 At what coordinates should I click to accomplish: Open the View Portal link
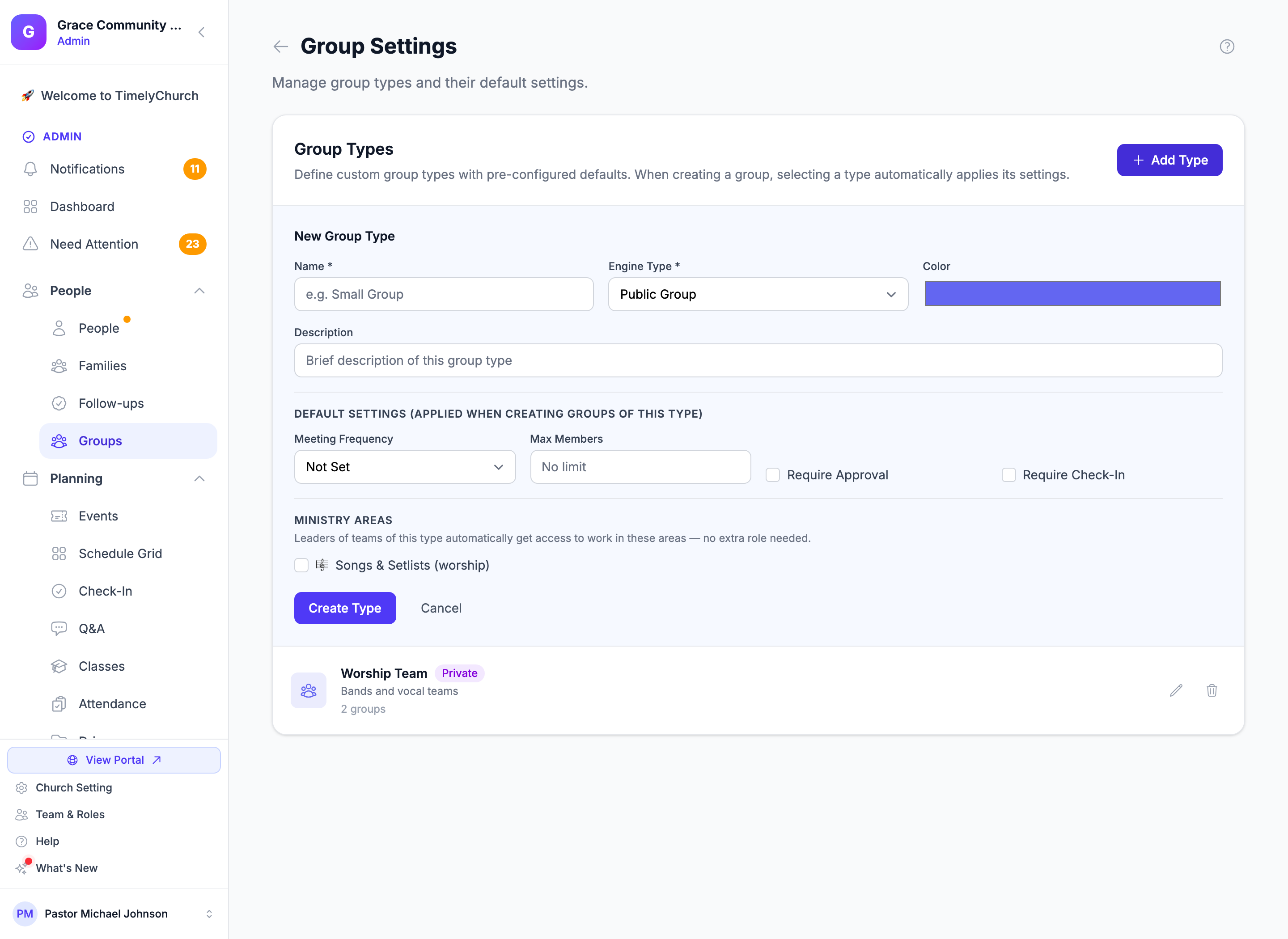pyautogui.click(x=114, y=761)
